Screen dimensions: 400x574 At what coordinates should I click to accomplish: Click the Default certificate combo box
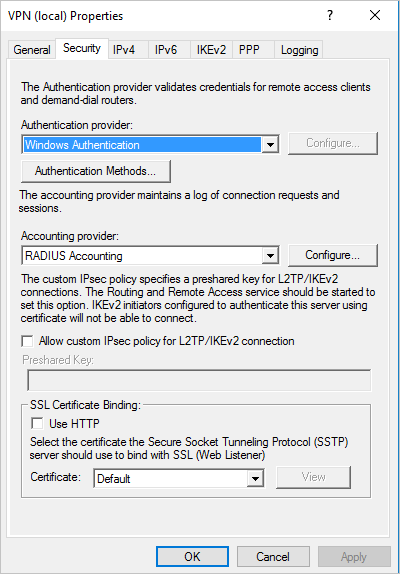click(x=179, y=478)
